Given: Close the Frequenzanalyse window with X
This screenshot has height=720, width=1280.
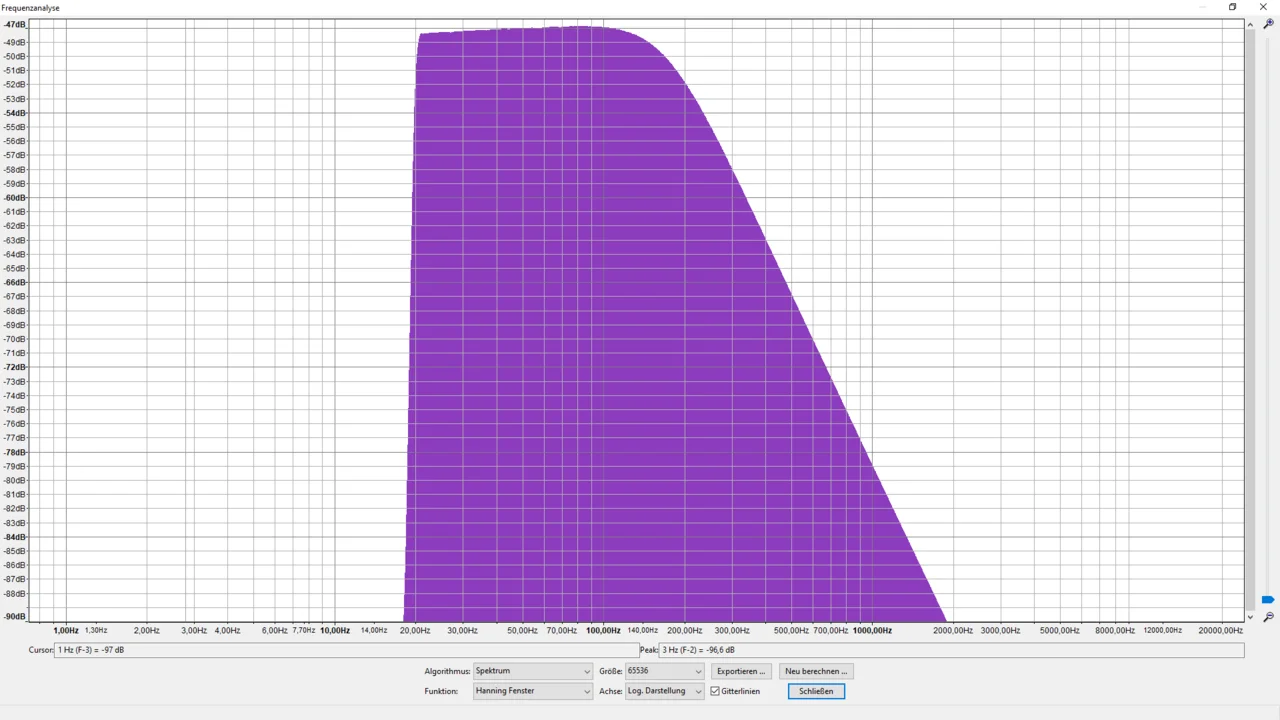Looking at the screenshot, I should (x=1263, y=7).
